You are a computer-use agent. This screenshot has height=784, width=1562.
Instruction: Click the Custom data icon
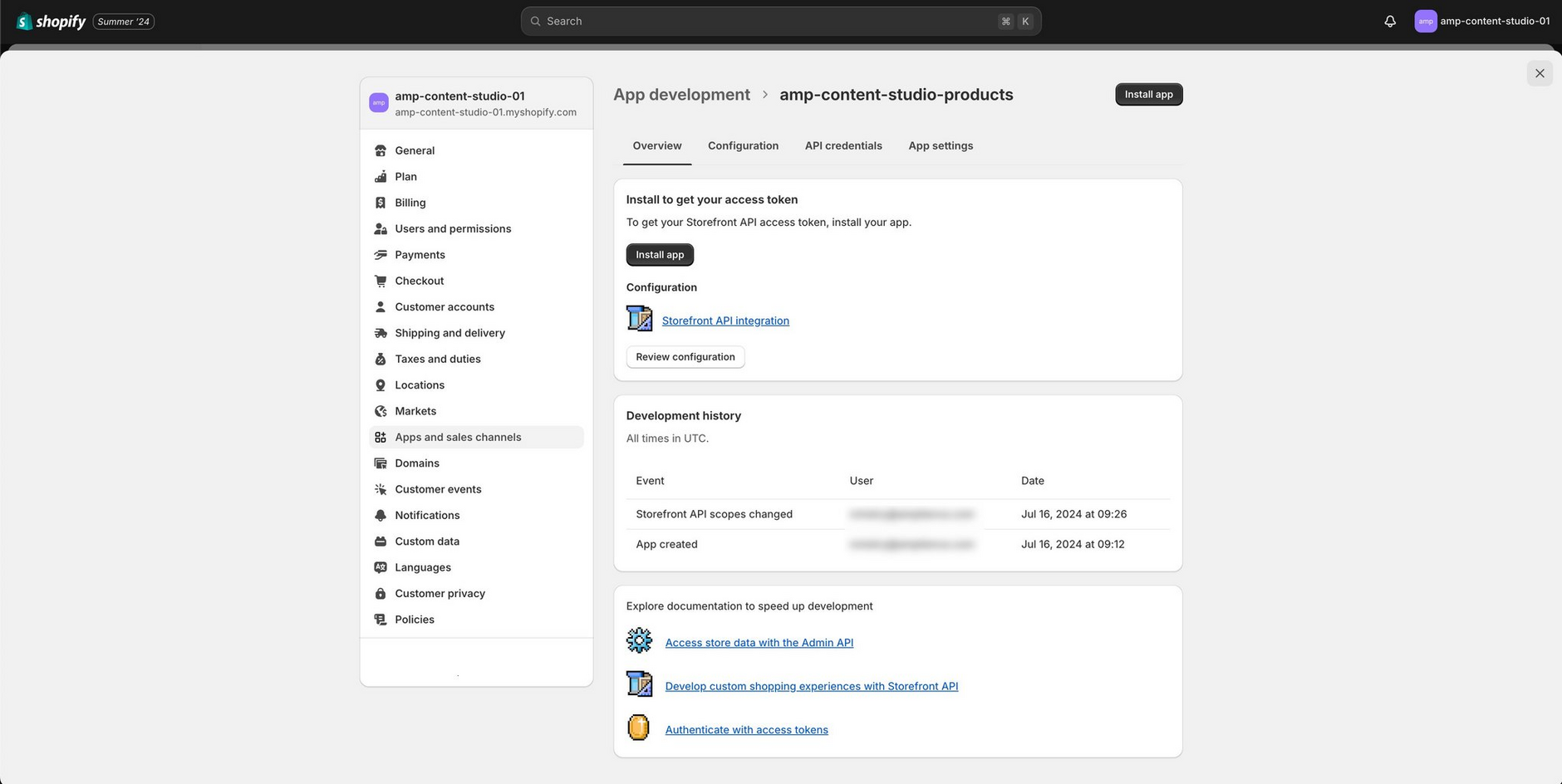click(381, 541)
